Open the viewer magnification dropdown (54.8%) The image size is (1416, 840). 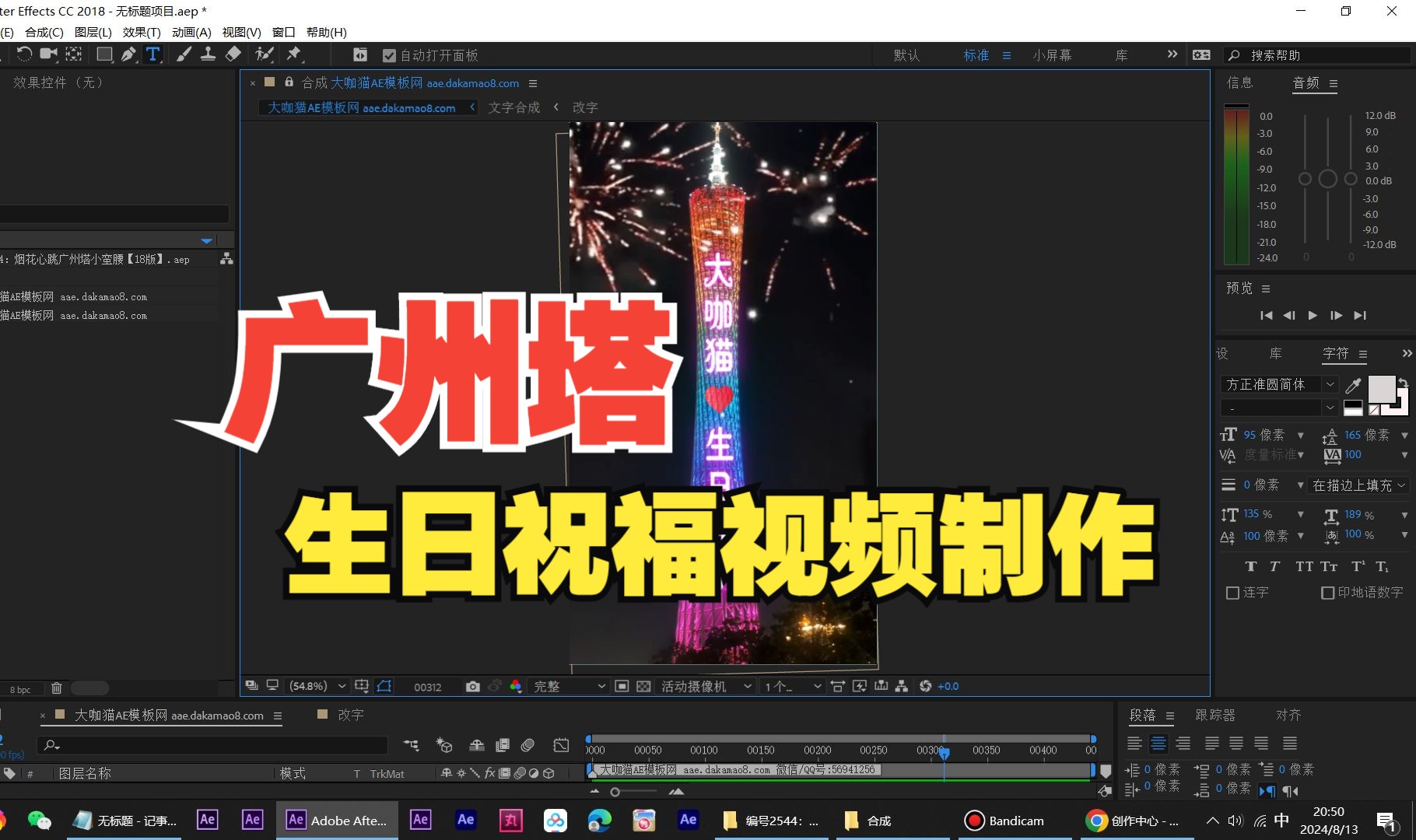(317, 686)
